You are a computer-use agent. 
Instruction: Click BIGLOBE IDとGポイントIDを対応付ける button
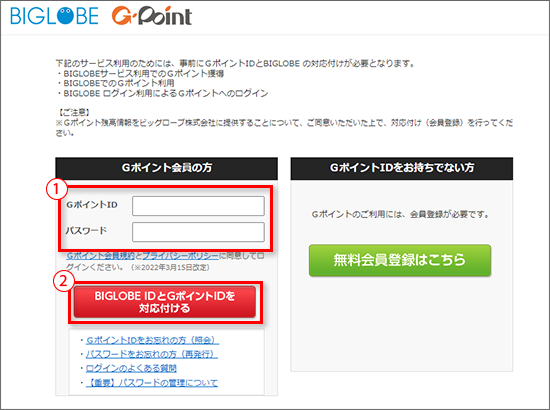click(165, 302)
